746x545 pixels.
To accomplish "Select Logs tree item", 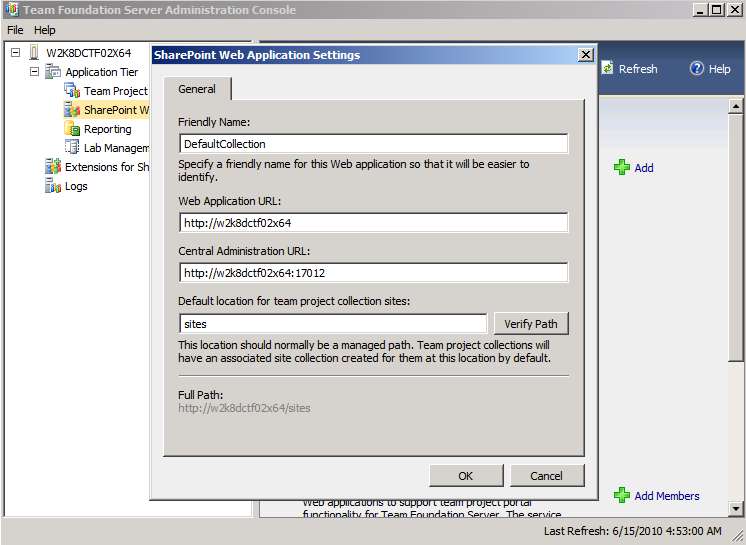I will tap(76, 186).
